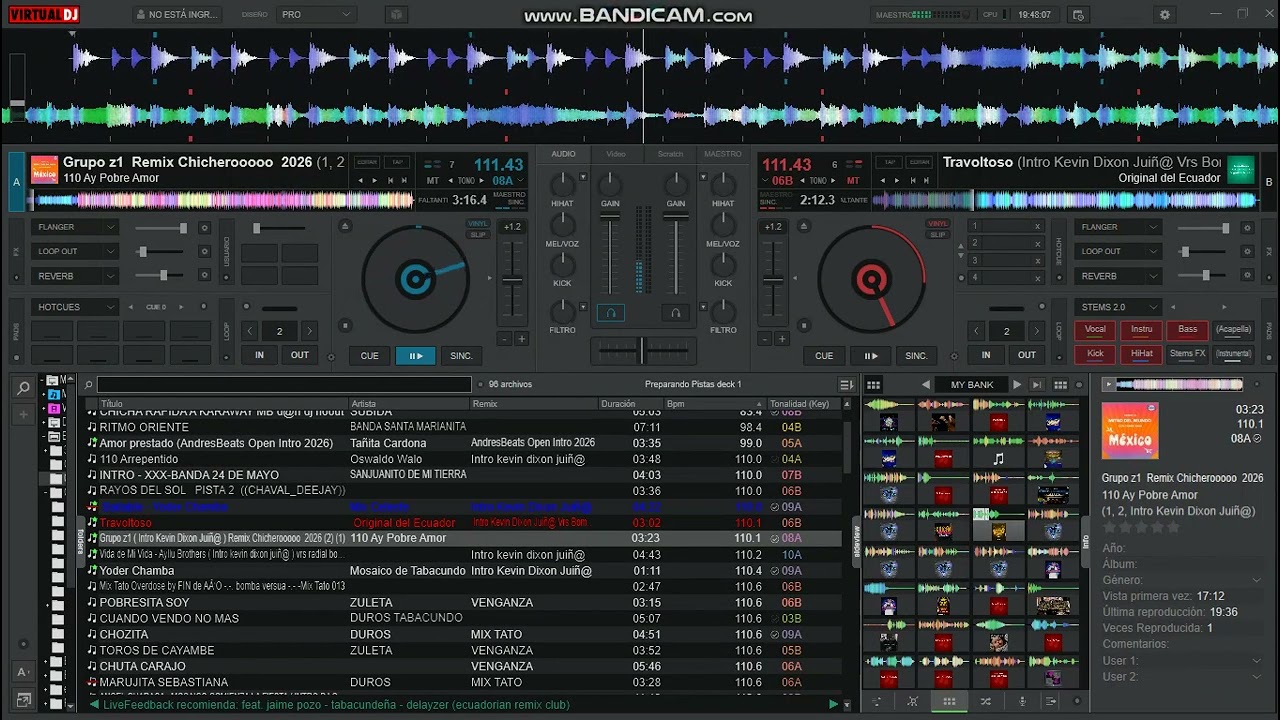The image size is (1280, 720).
Task: Pause playback on deck A
Action: [416, 355]
